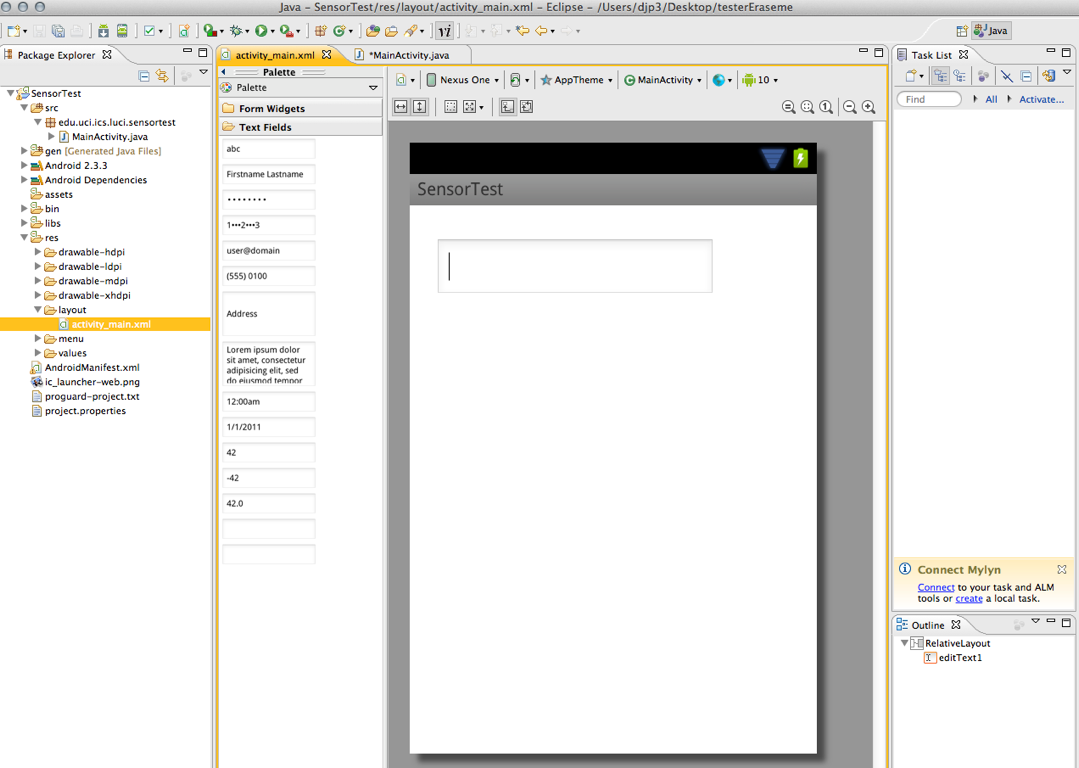
Task: Click Collapse All in Package Explorer
Action: click(144, 76)
